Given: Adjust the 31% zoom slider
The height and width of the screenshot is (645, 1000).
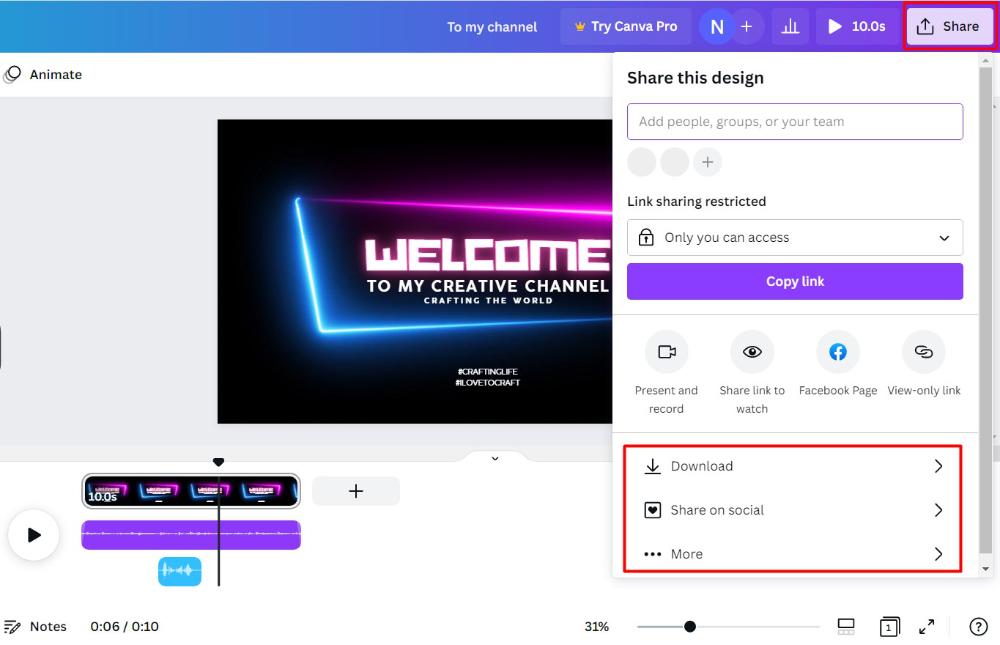Looking at the screenshot, I should coord(689,626).
